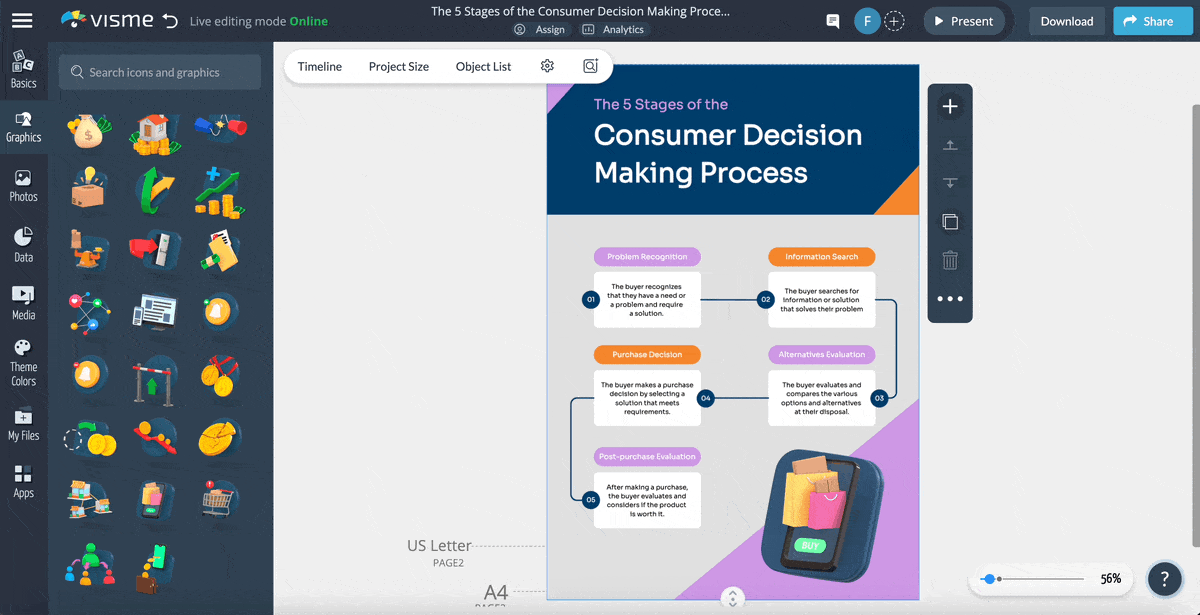Delete the page with trash icon

[950, 260]
